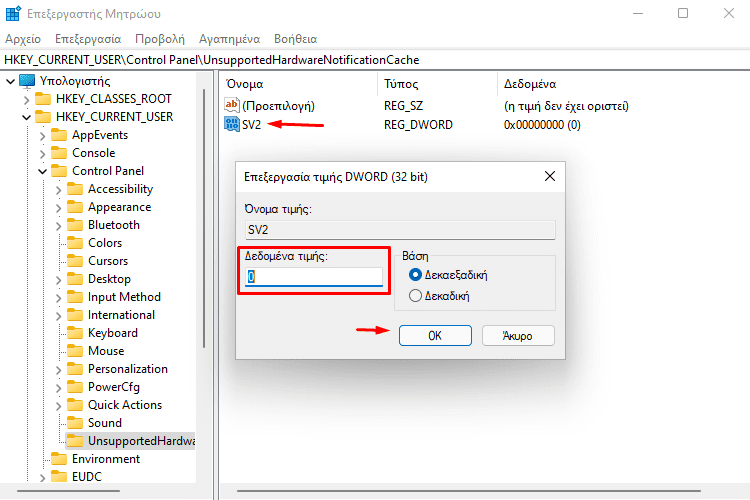Click the PowerCfg folder icon
This screenshot has height=500, width=750.
click(75, 387)
